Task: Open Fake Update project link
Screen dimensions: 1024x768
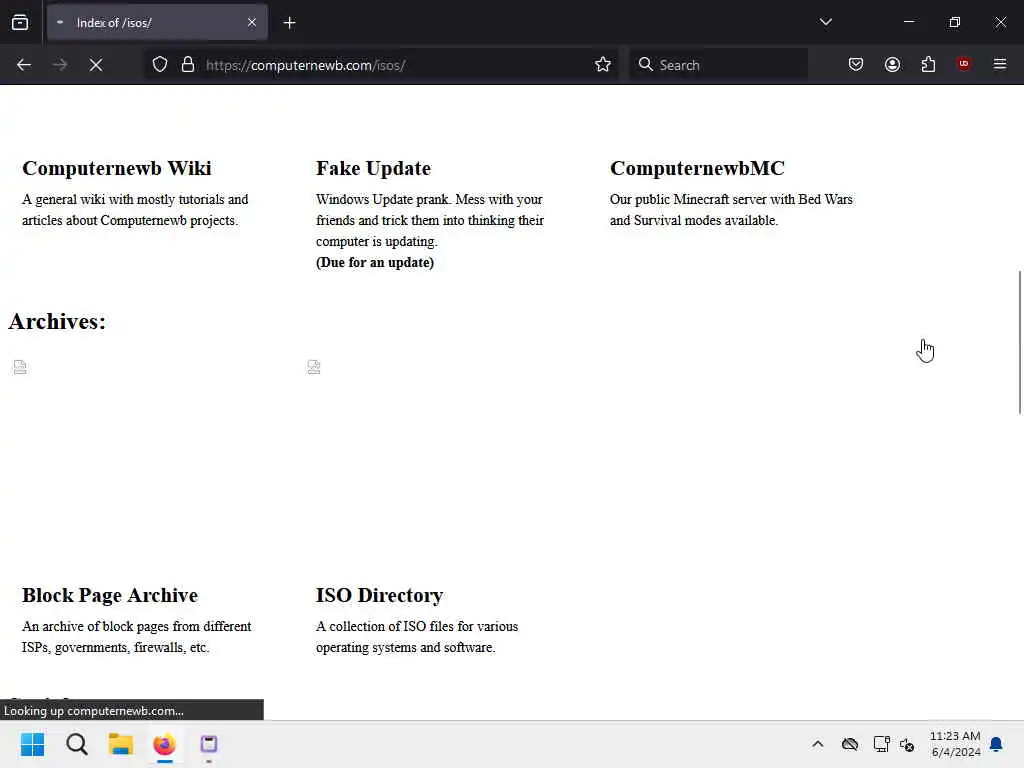Action: [x=374, y=168]
